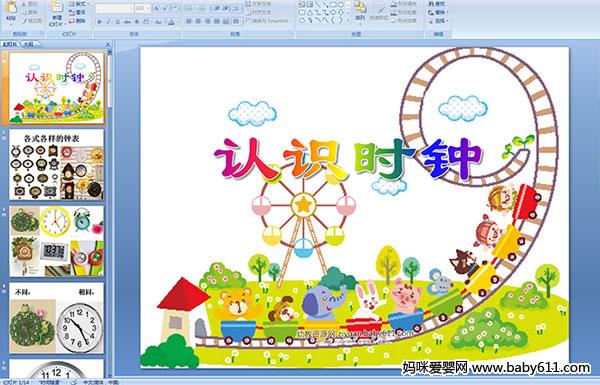
Task: Switch to the Slides pane tab
Action: [x=10, y=44]
